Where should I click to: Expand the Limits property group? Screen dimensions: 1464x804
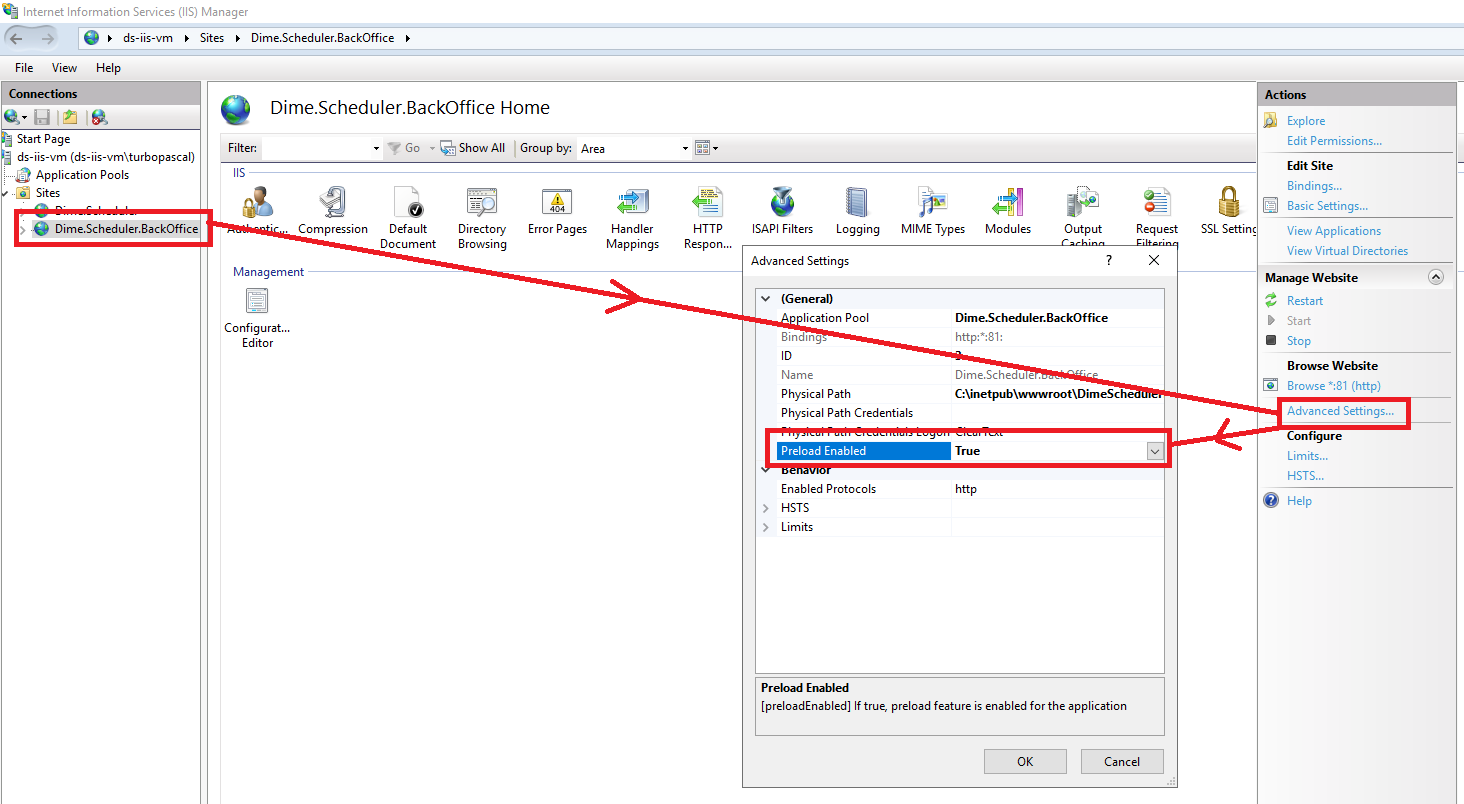tap(766, 527)
